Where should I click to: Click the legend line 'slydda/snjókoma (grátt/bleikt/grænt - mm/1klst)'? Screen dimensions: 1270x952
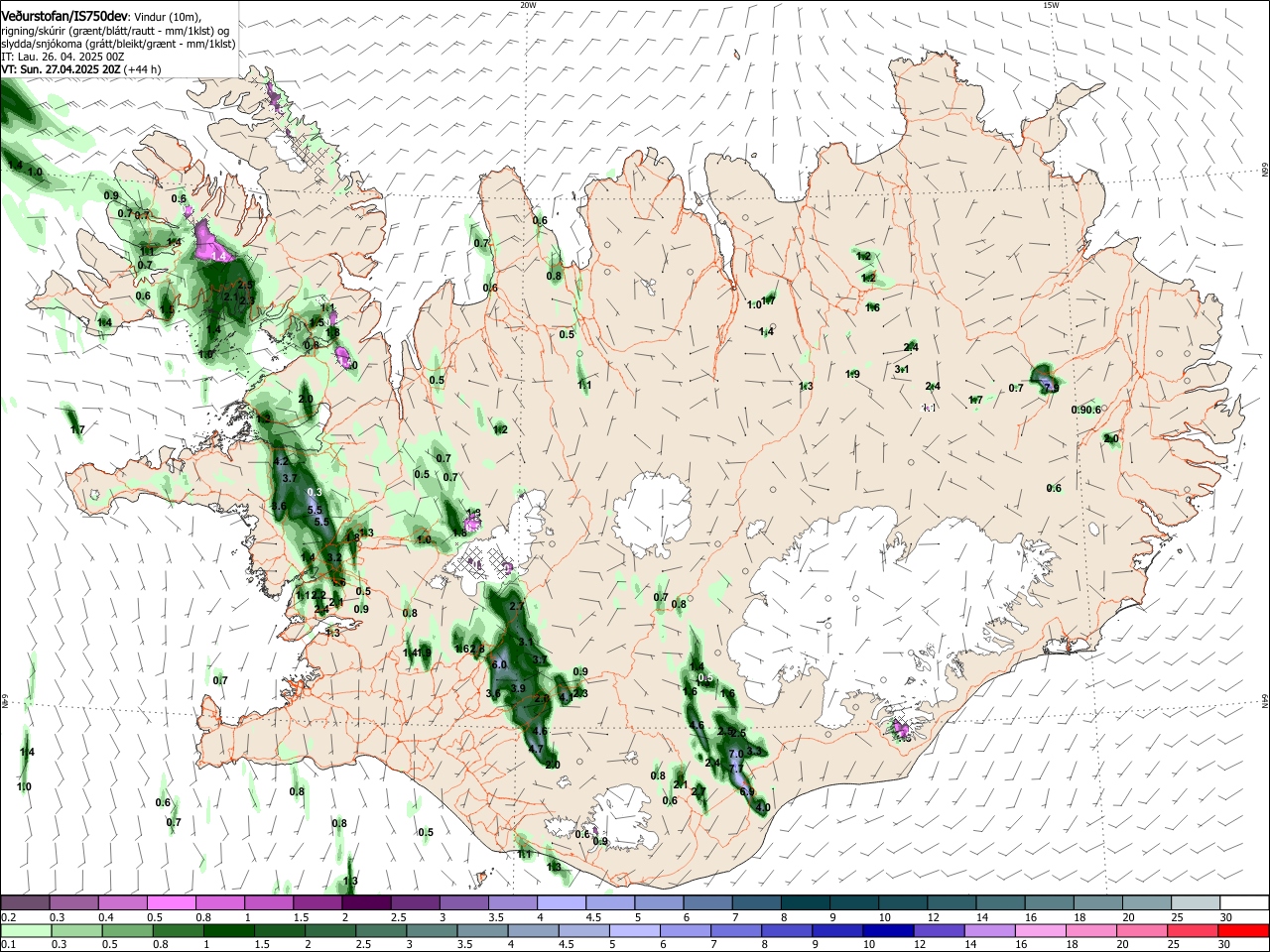pos(118,44)
